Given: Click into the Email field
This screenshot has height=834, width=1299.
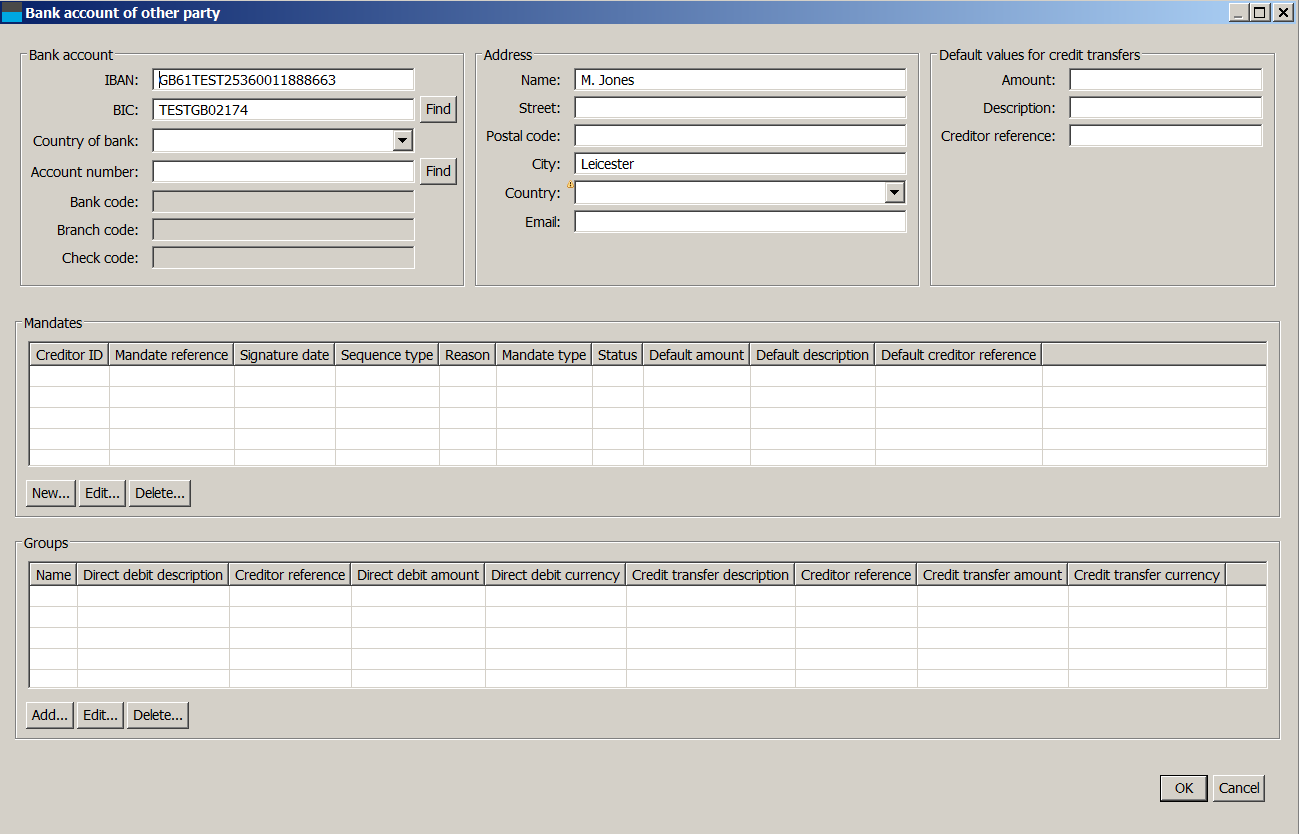Looking at the screenshot, I should coord(740,222).
